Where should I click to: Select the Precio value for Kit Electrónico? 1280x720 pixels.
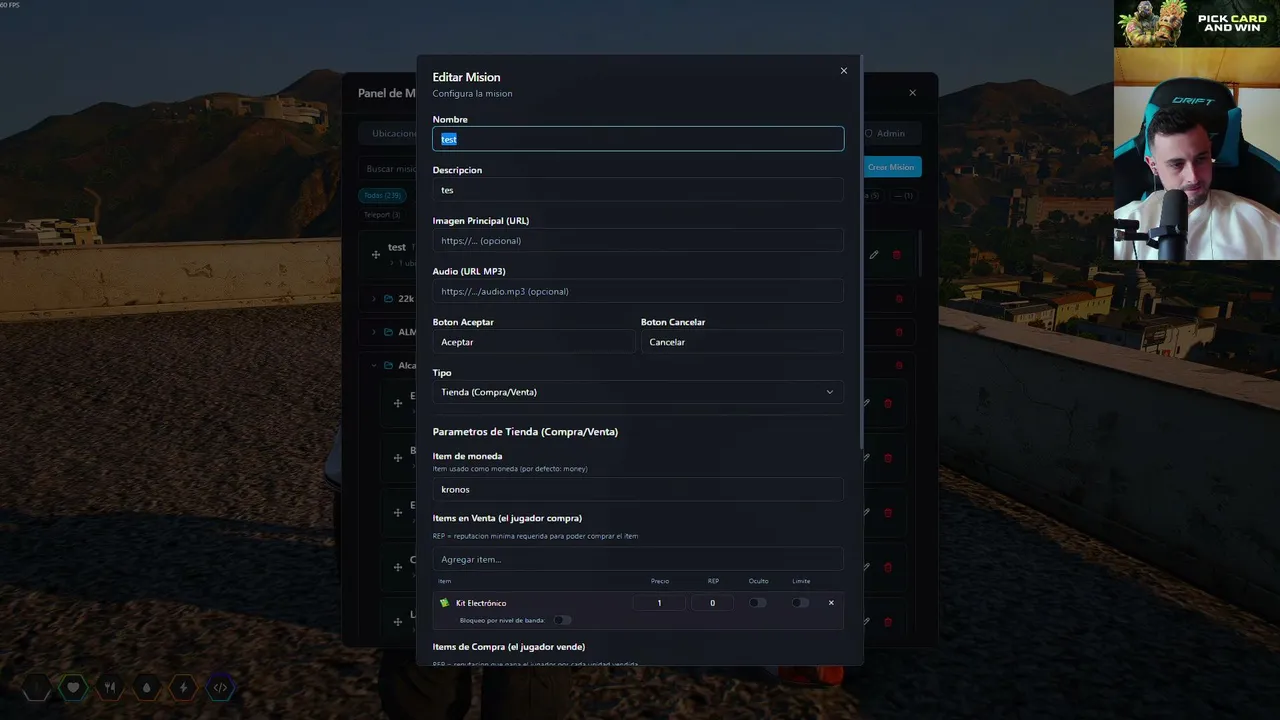659,603
